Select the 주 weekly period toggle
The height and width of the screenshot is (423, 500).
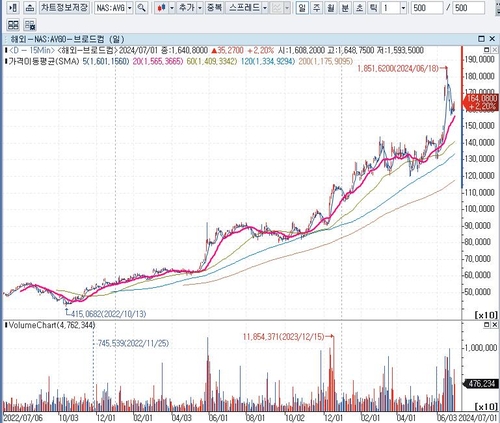pyautogui.click(x=316, y=8)
